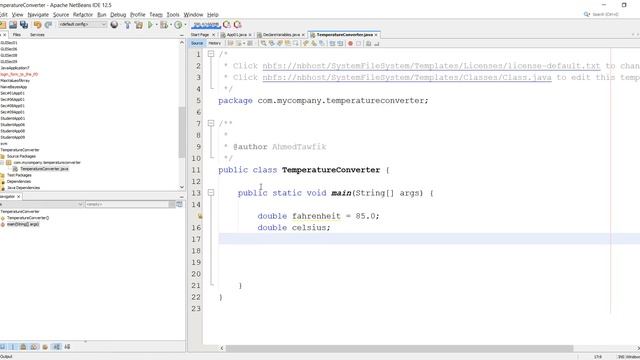Select main(String[] args) in Navigator
Viewport: 640px width, 360px height.
pyautogui.click(x=23, y=224)
